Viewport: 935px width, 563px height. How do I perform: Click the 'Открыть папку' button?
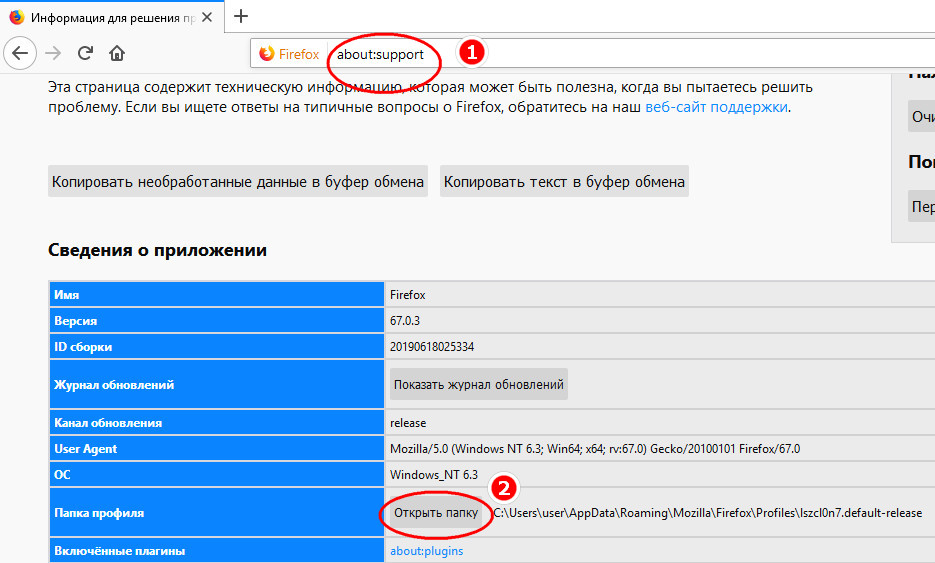click(x=436, y=513)
